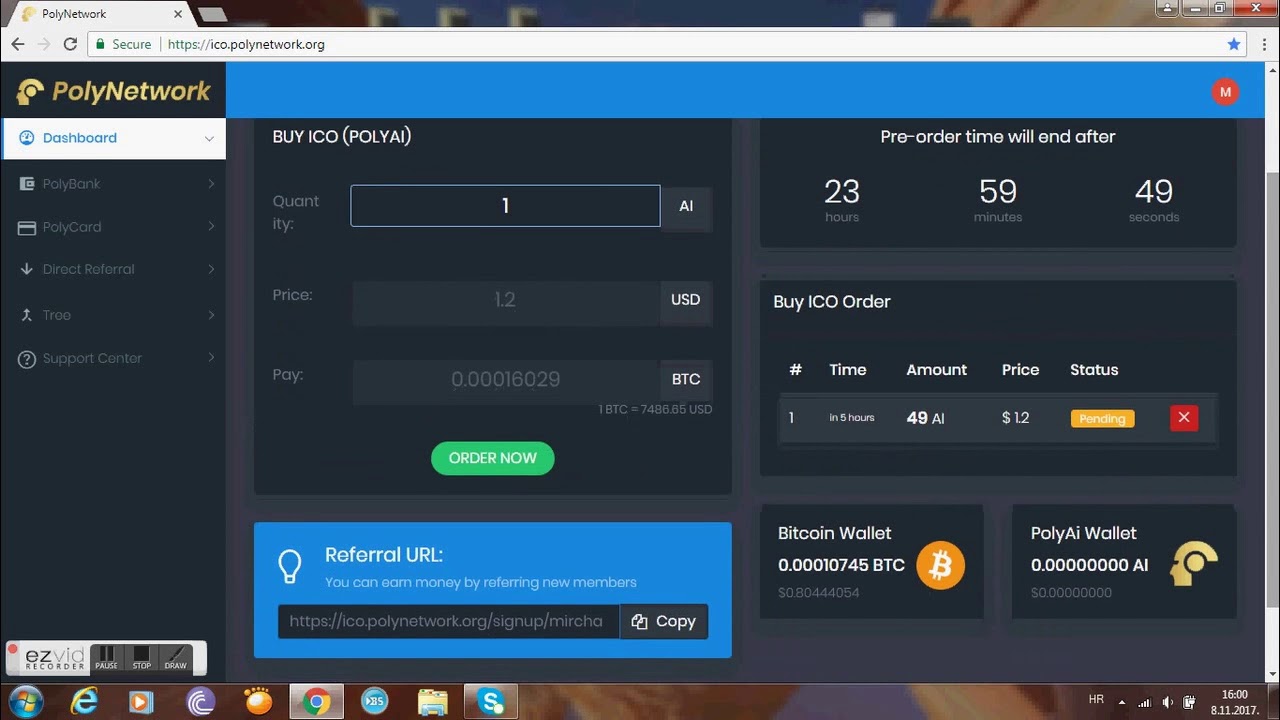The image size is (1280, 720).
Task: Click the Pay field showing 0.00016029
Action: pos(505,380)
